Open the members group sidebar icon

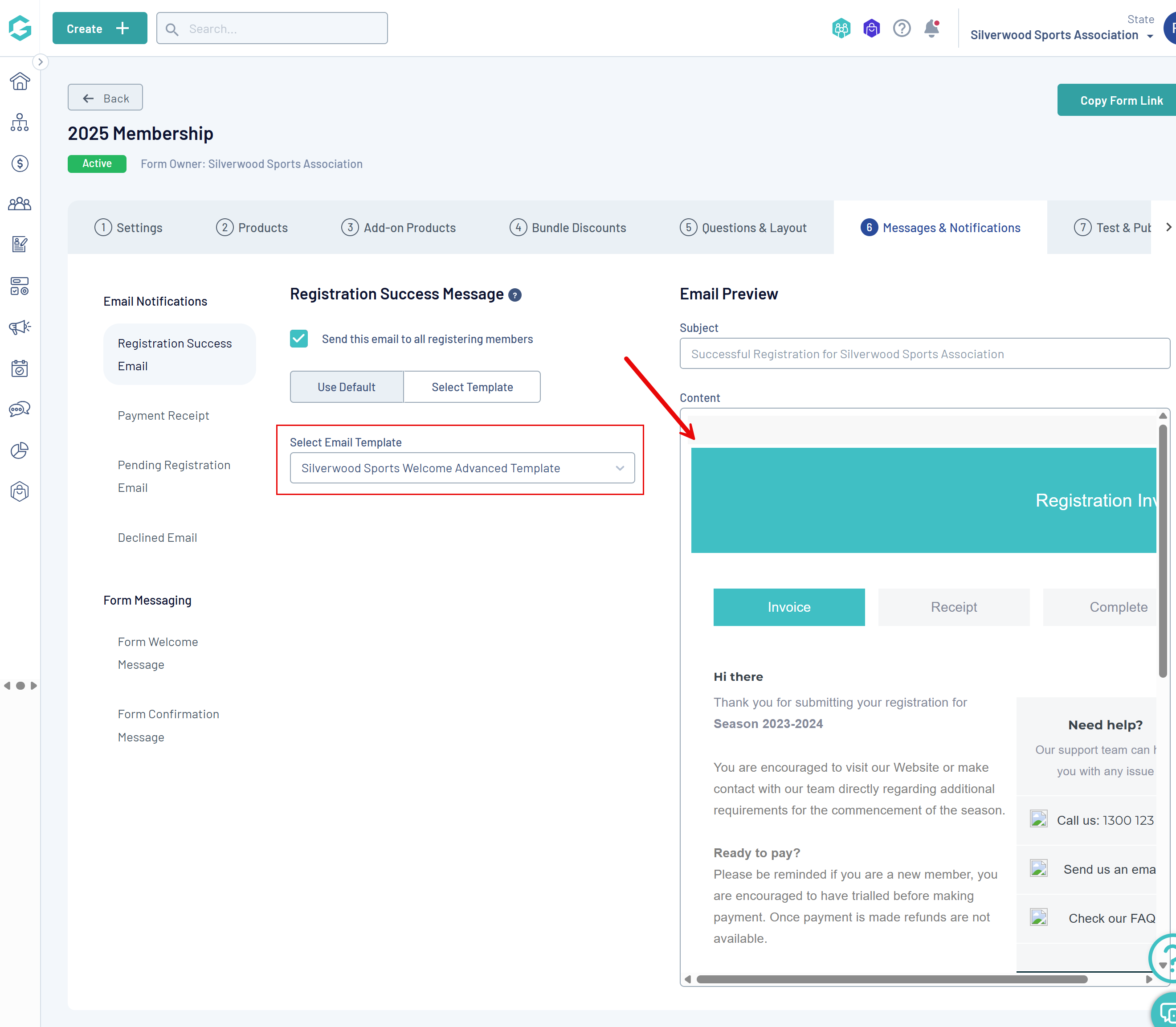[x=20, y=204]
